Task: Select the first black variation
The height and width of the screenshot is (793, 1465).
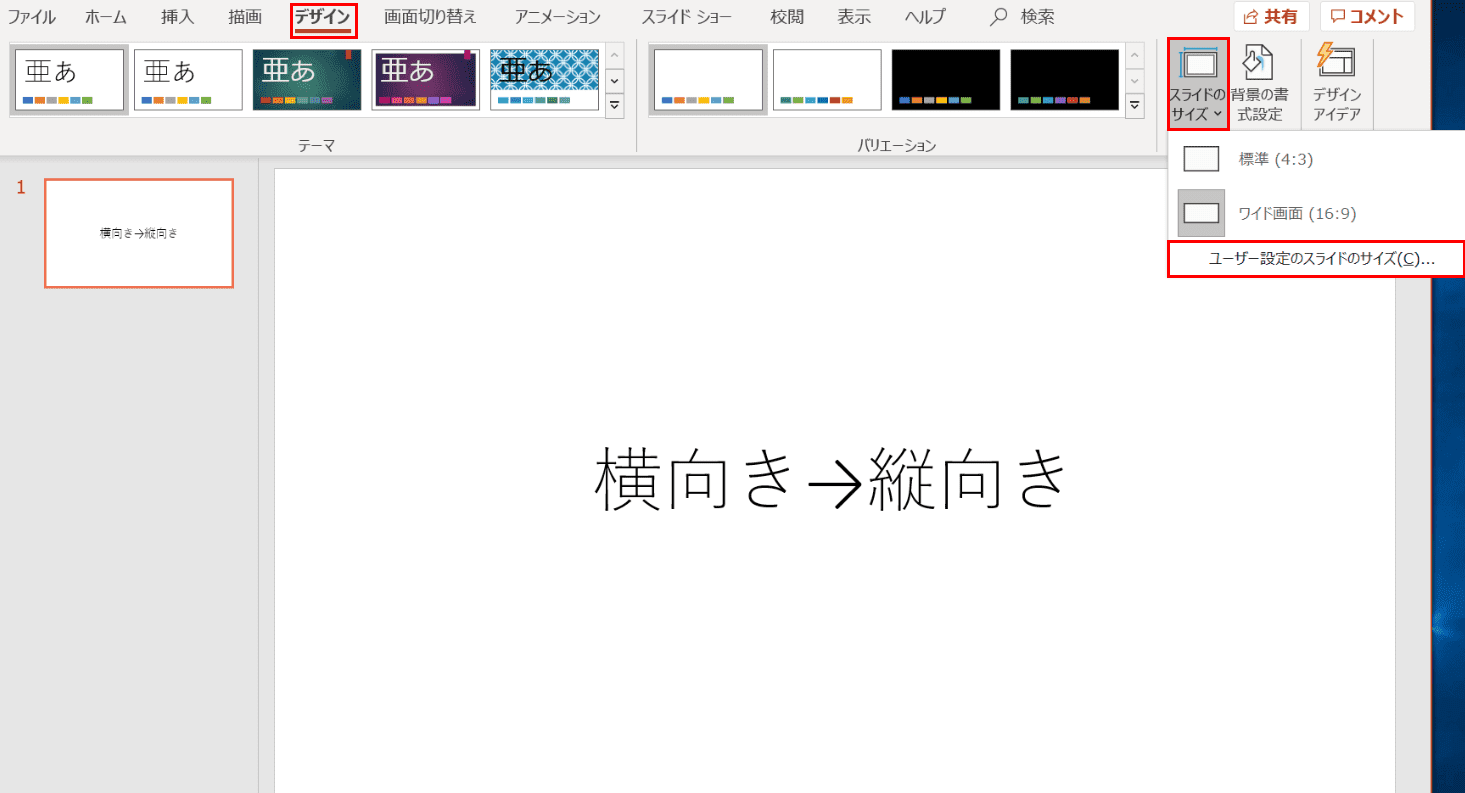Action: point(946,80)
